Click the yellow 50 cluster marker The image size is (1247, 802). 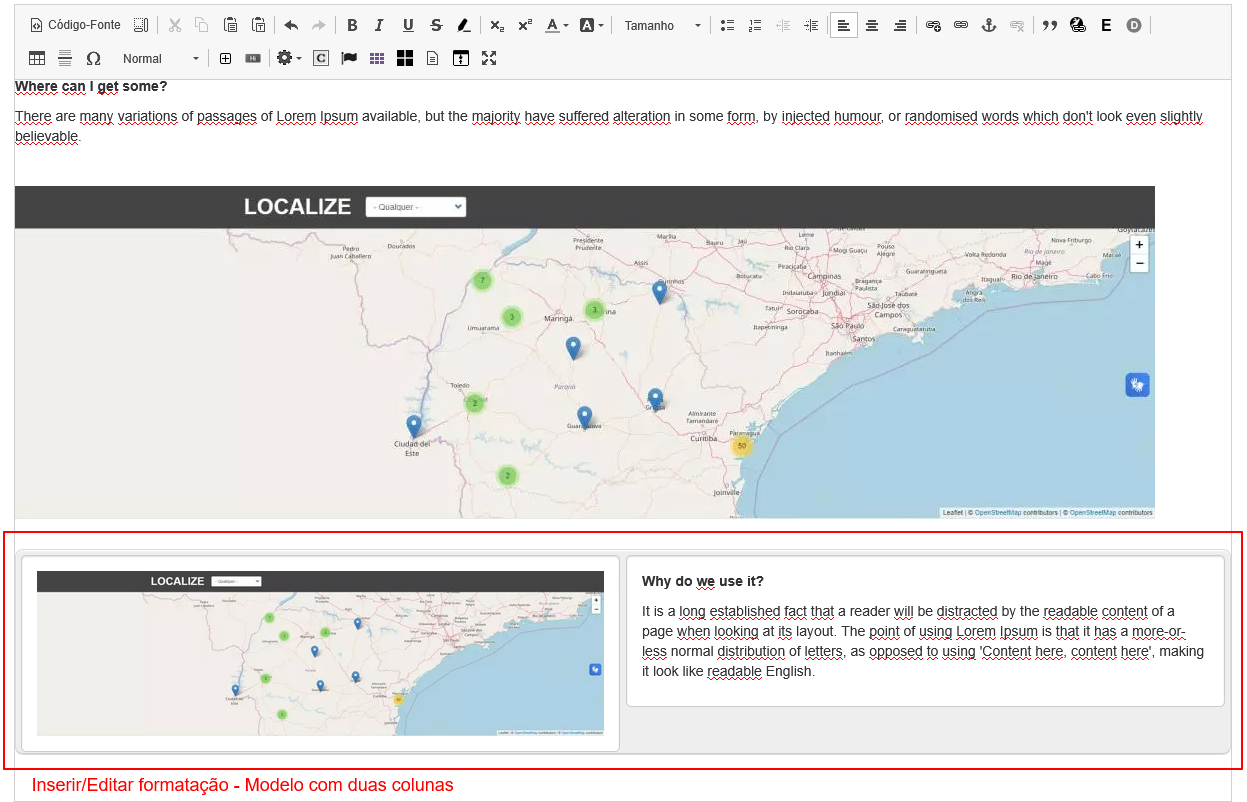click(x=741, y=446)
